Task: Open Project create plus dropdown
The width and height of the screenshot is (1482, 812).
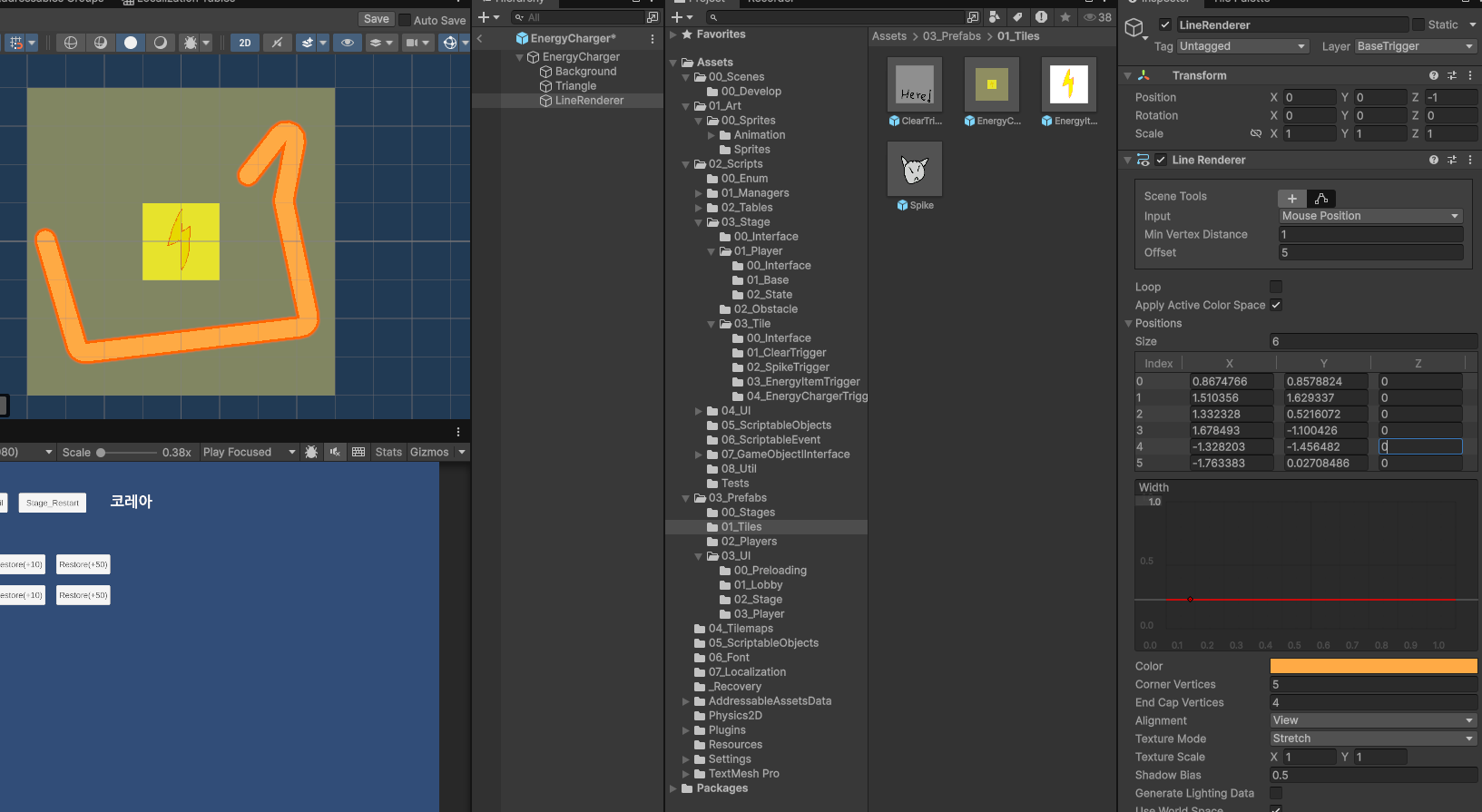Action: point(682,17)
